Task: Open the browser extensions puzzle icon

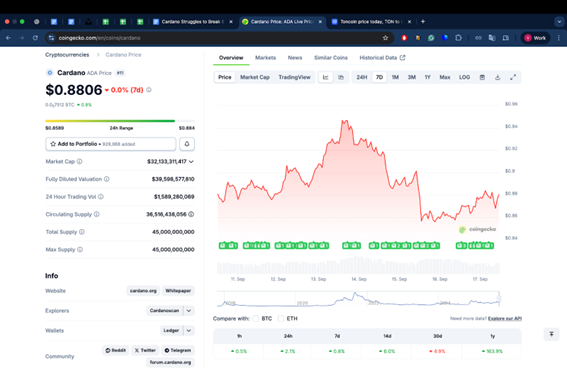Action: (x=458, y=38)
